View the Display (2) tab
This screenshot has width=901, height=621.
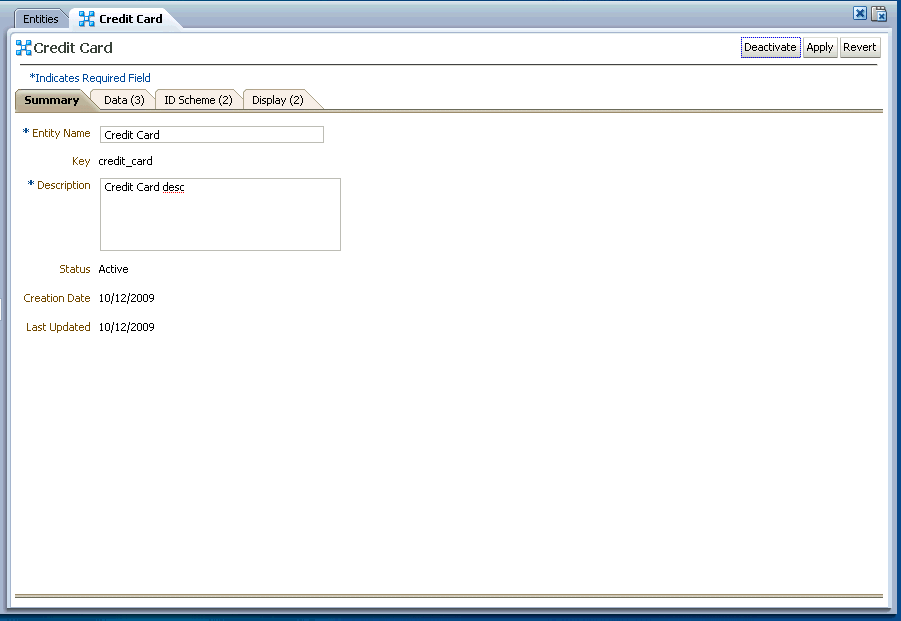coord(277,99)
